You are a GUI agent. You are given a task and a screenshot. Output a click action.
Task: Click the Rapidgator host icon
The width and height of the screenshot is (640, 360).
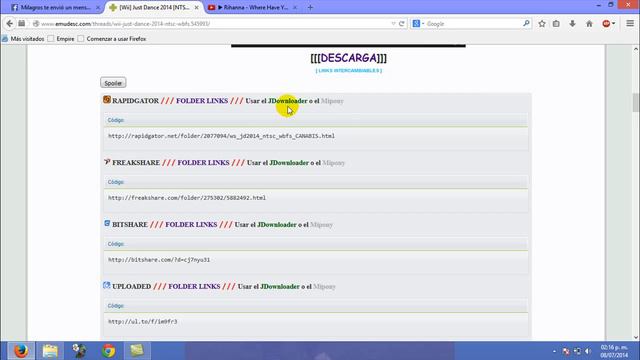tap(107, 100)
